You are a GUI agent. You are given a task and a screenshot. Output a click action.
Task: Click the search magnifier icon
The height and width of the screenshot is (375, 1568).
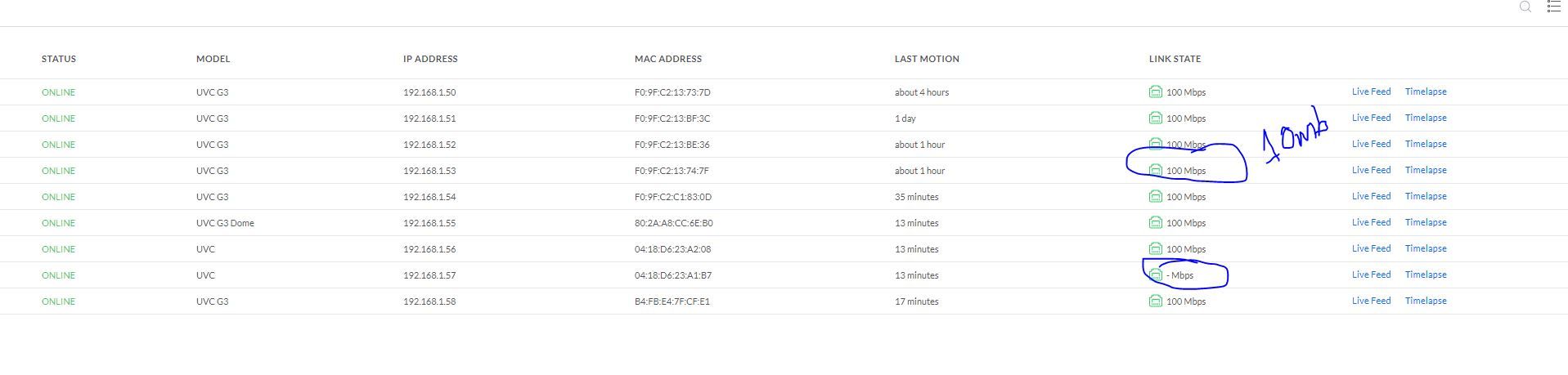pyautogui.click(x=1525, y=7)
